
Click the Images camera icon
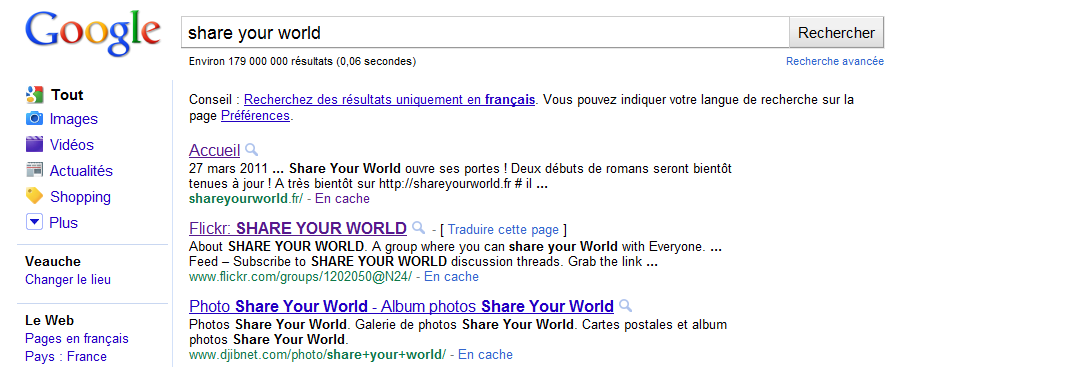pos(34,119)
